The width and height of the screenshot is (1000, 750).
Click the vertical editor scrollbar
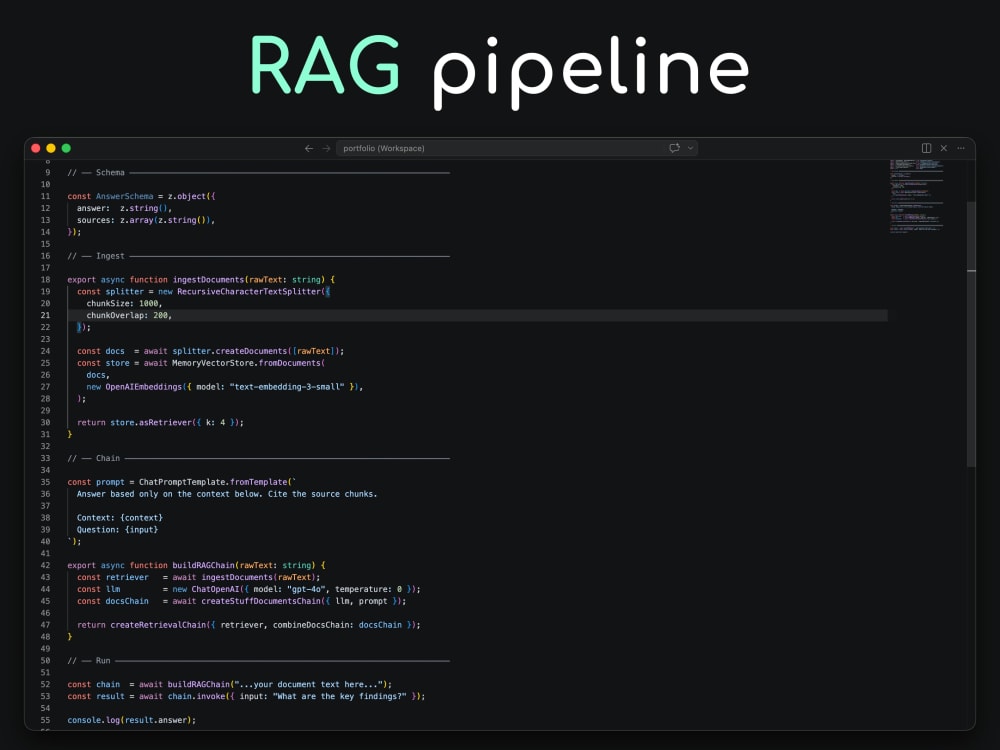coord(971,334)
